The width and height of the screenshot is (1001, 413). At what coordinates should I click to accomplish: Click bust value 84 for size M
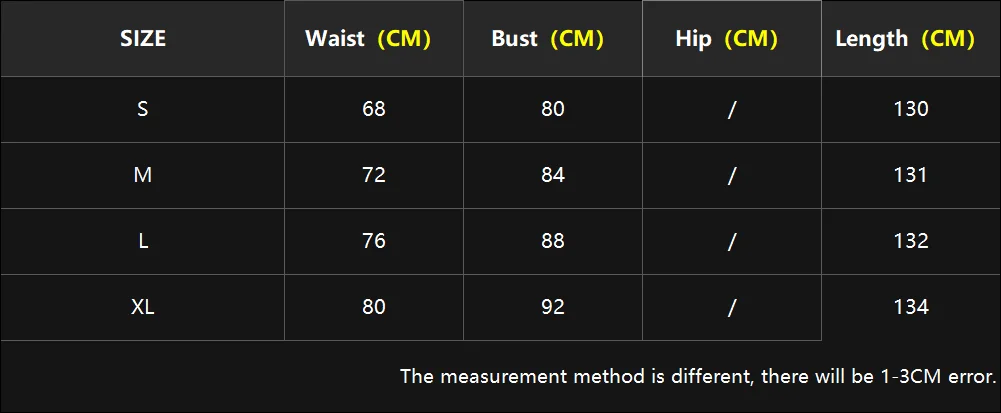coord(553,176)
